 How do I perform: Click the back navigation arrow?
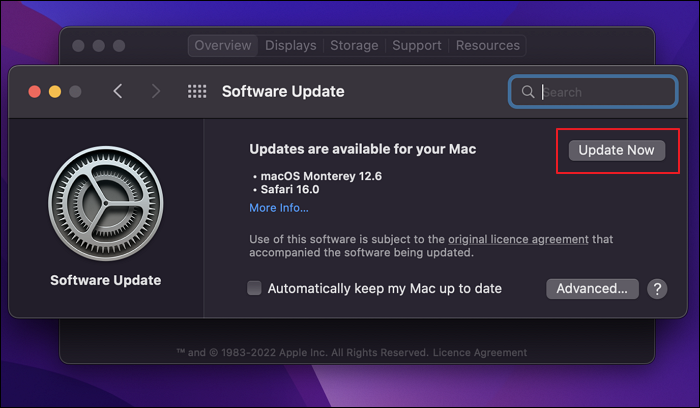coord(118,91)
